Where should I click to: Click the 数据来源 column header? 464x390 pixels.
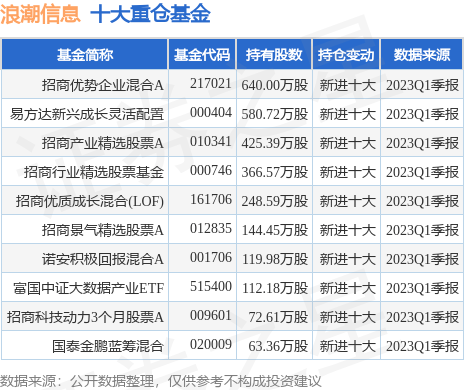click(422, 55)
